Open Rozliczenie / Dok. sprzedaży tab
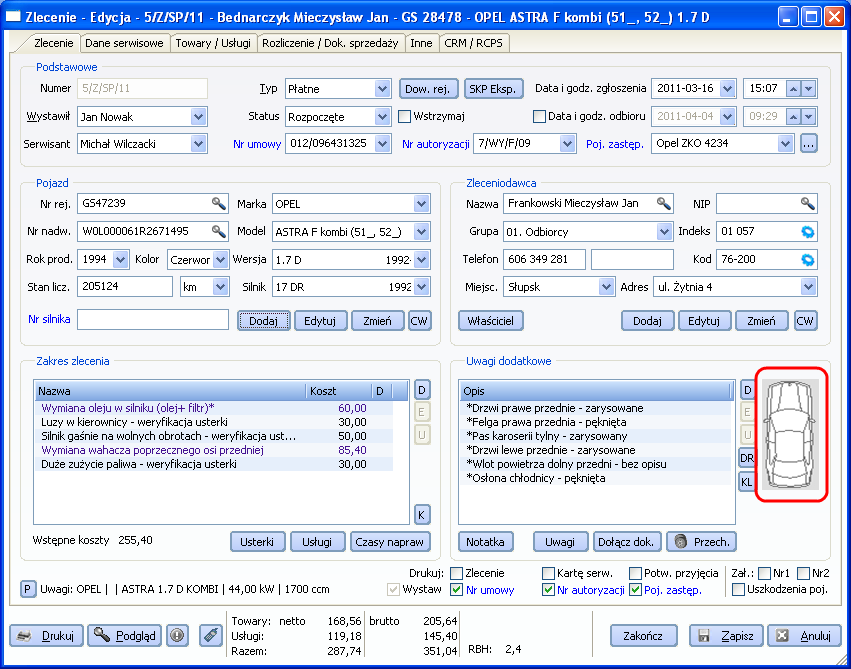The width and height of the screenshot is (851, 669). pos(330,43)
